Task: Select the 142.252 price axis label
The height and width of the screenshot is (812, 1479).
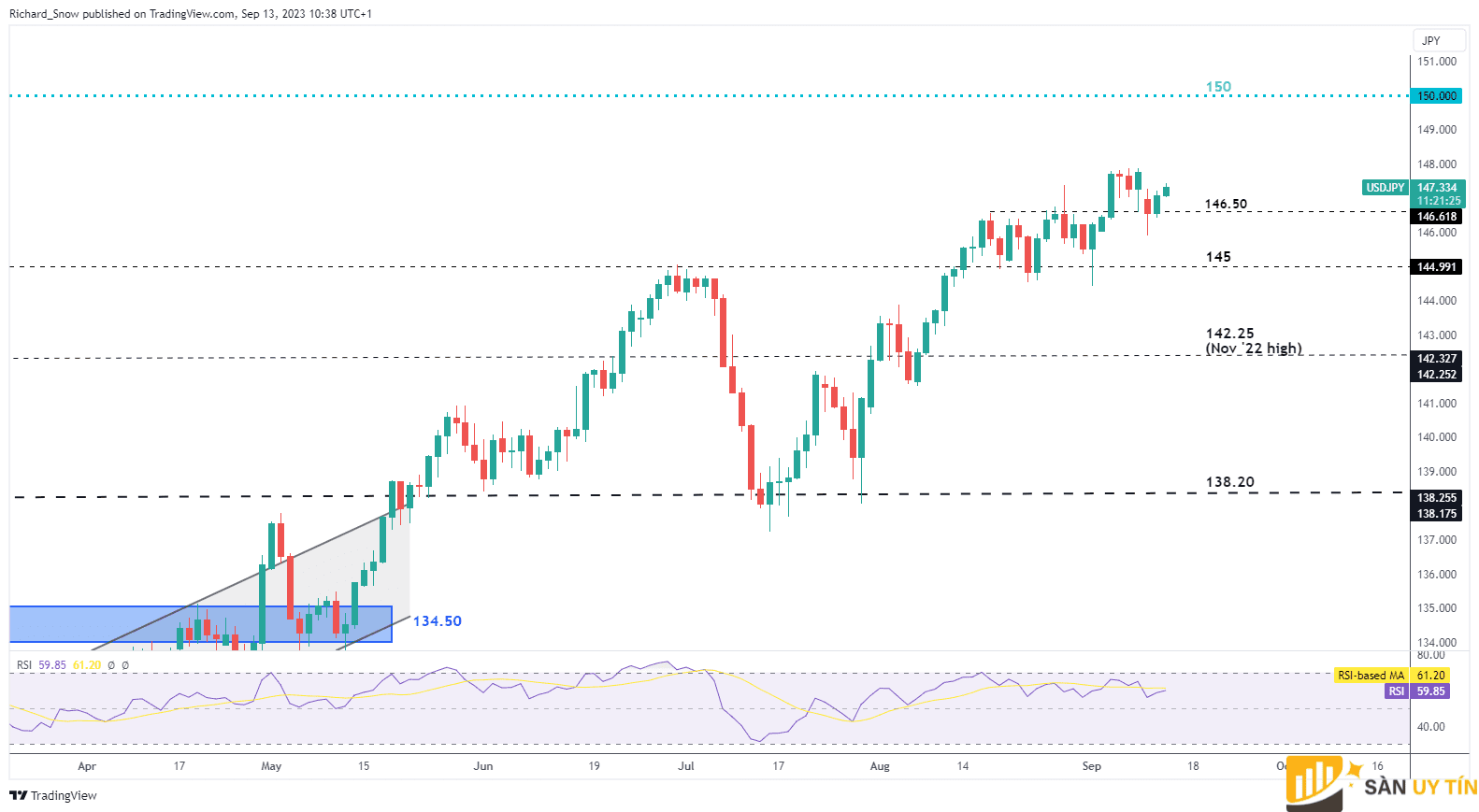Action: (x=1436, y=375)
